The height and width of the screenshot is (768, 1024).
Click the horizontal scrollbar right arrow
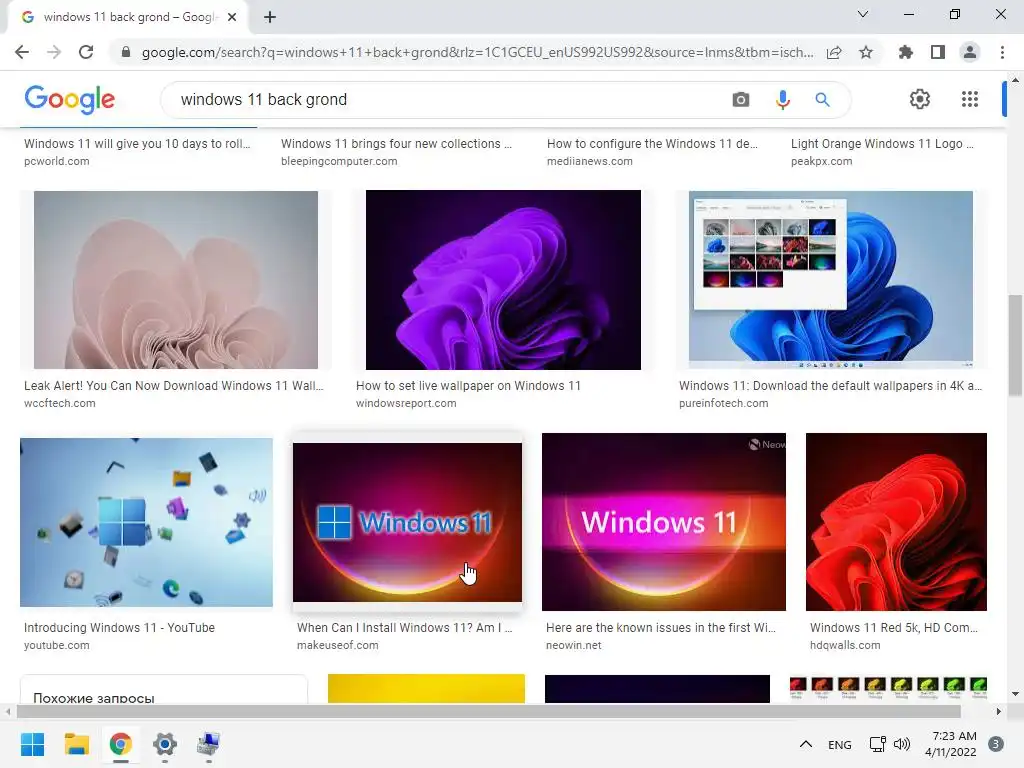(x=999, y=711)
